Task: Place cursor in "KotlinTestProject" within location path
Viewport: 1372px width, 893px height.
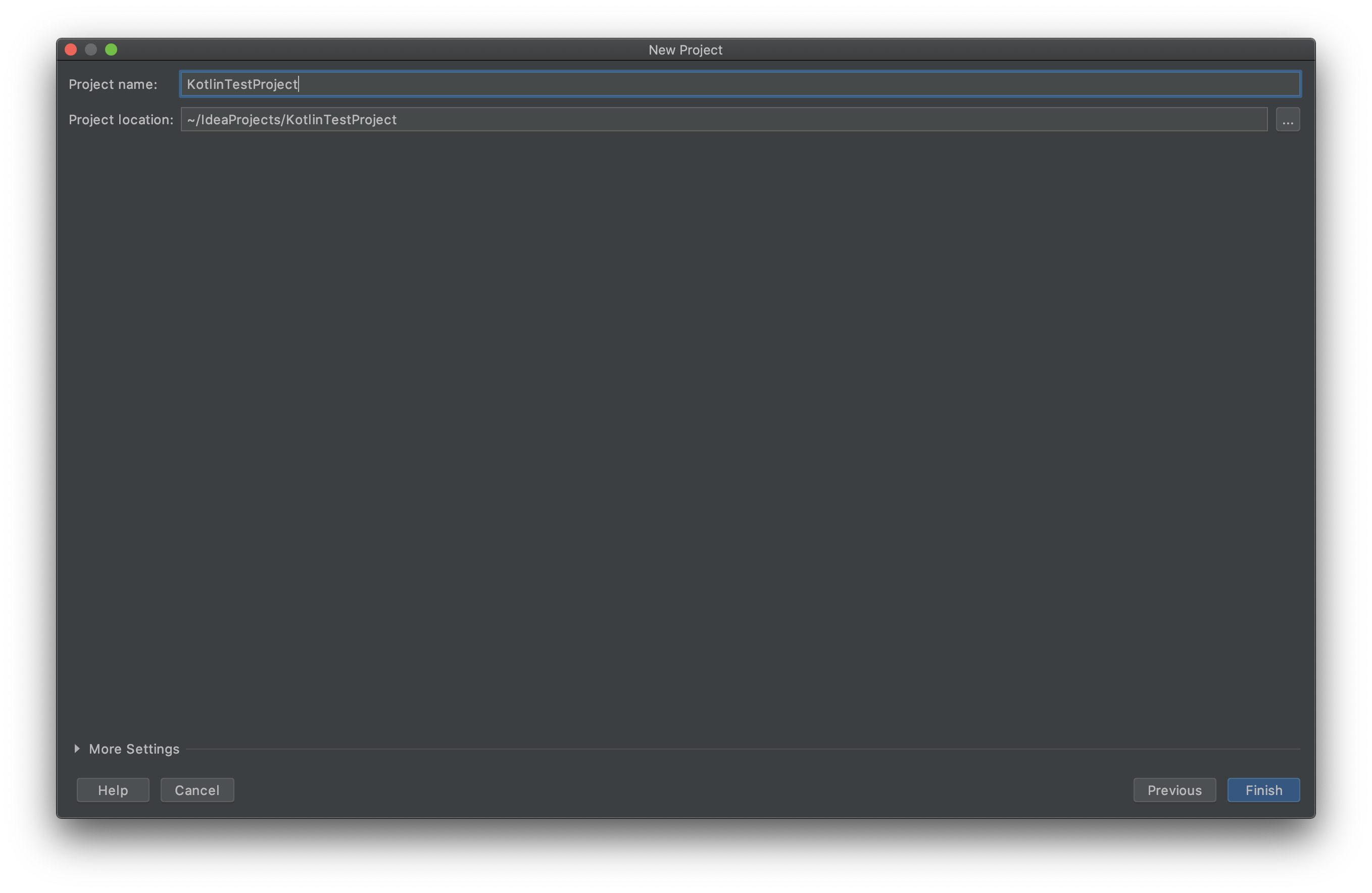Action: [x=341, y=120]
